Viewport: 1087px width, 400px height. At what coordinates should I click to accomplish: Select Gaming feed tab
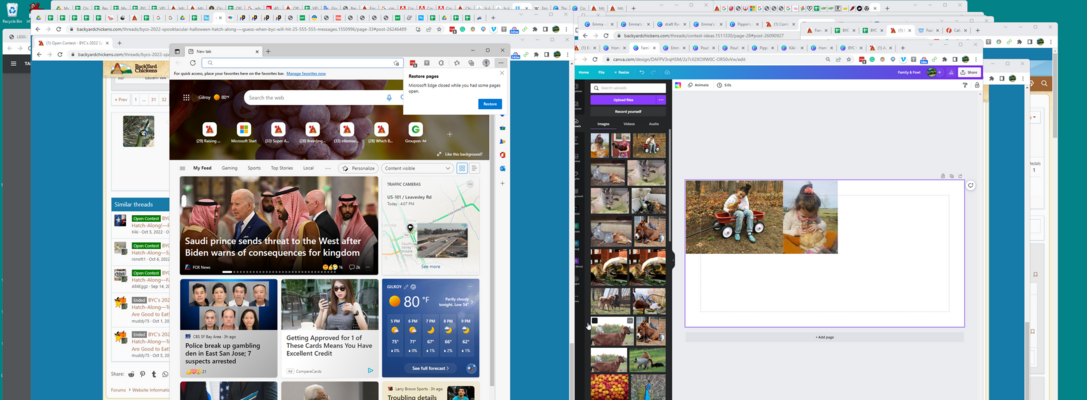coord(229,168)
